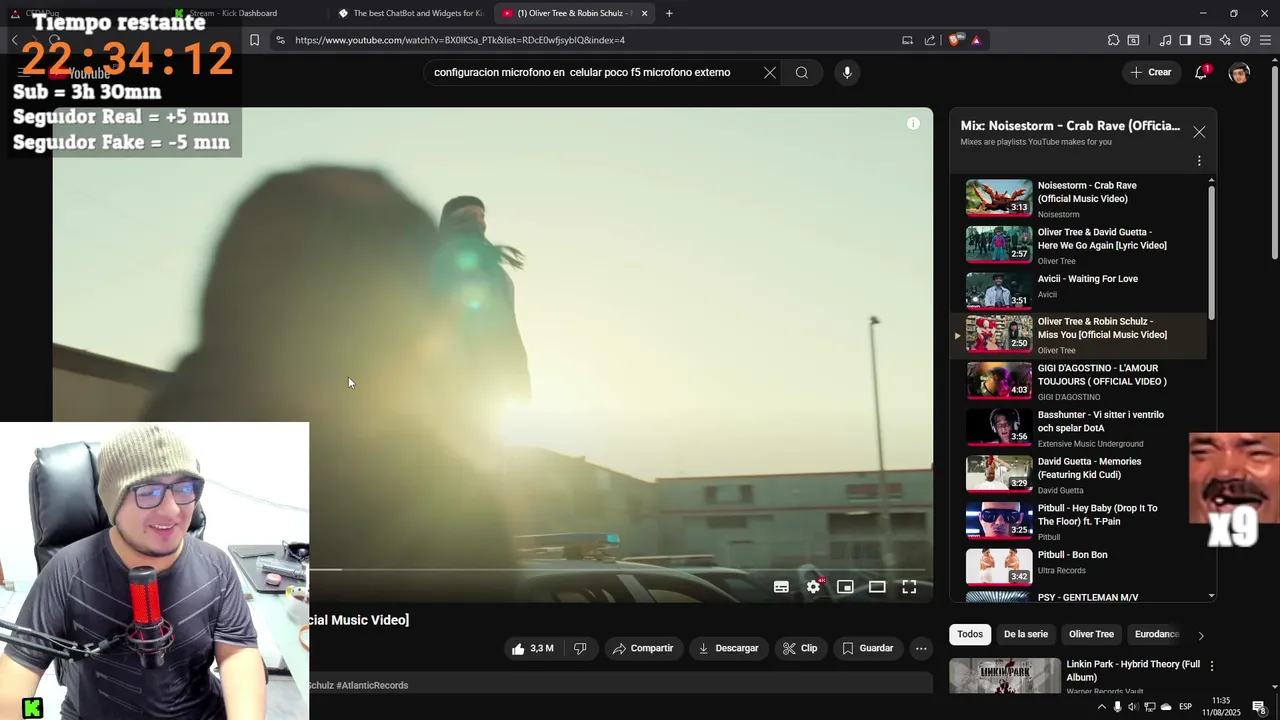Close the Mix playlist panel

(x=1199, y=132)
